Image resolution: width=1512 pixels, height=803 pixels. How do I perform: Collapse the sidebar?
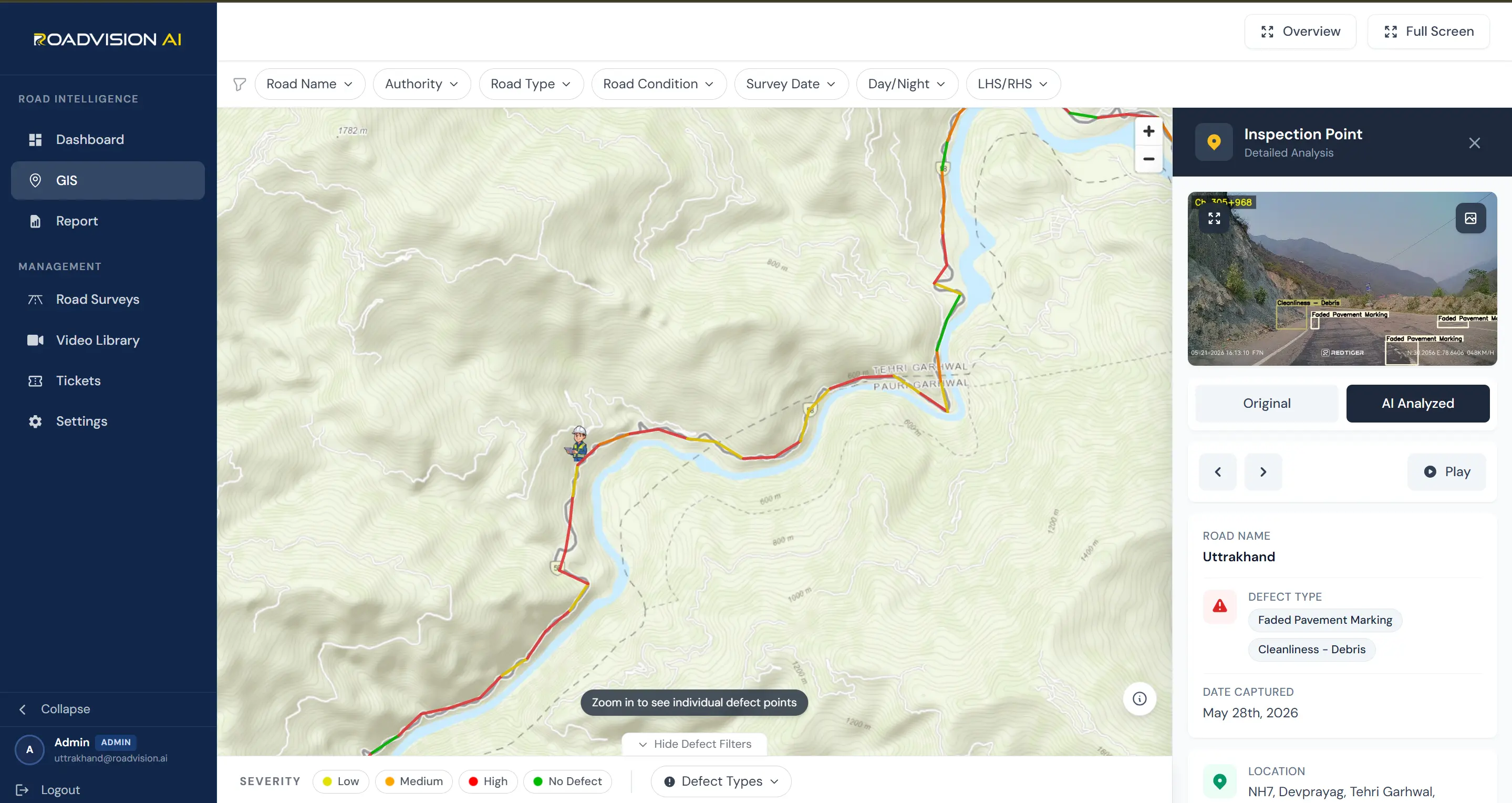[54, 709]
